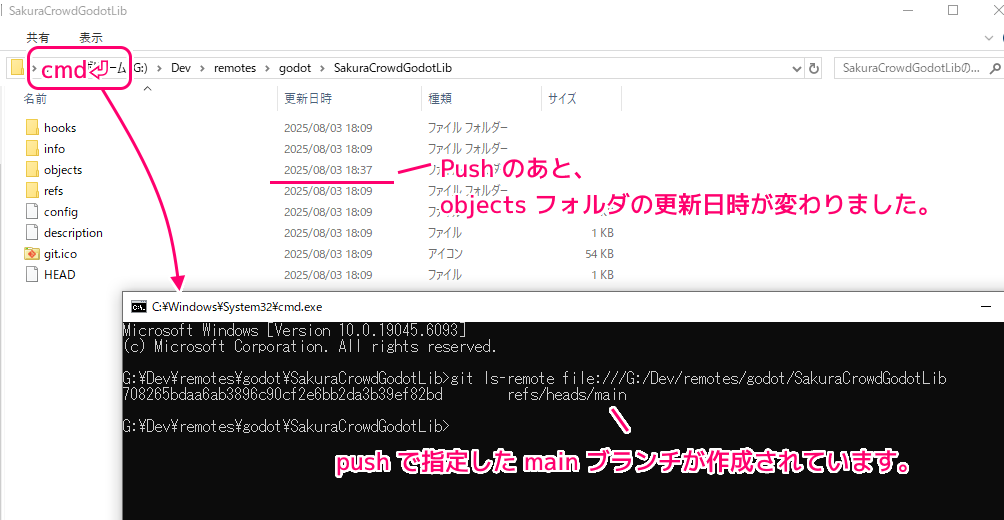The image size is (1004, 520).
Task: Expand the address bar history dropdown
Action: click(x=796, y=68)
